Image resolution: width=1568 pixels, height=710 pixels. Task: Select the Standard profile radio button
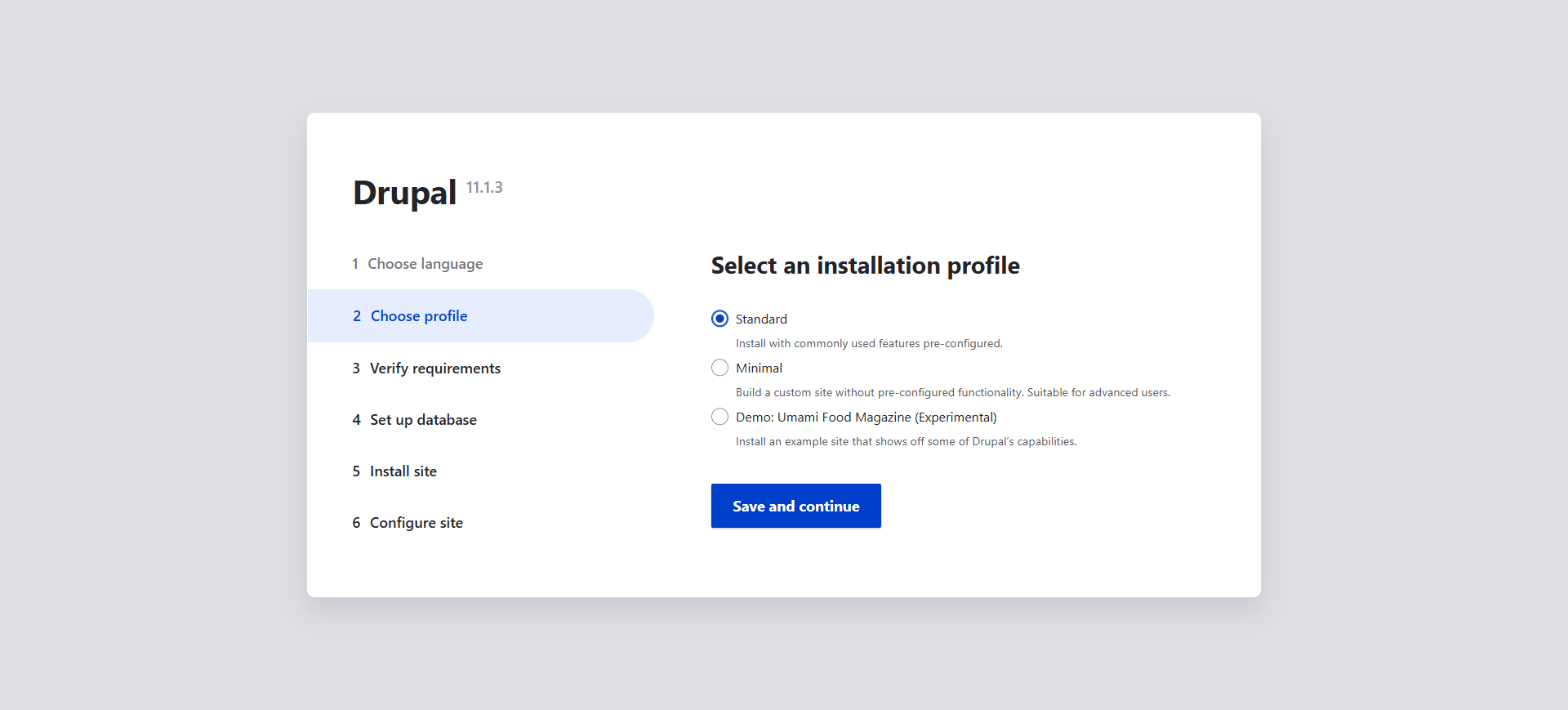tap(719, 319)
